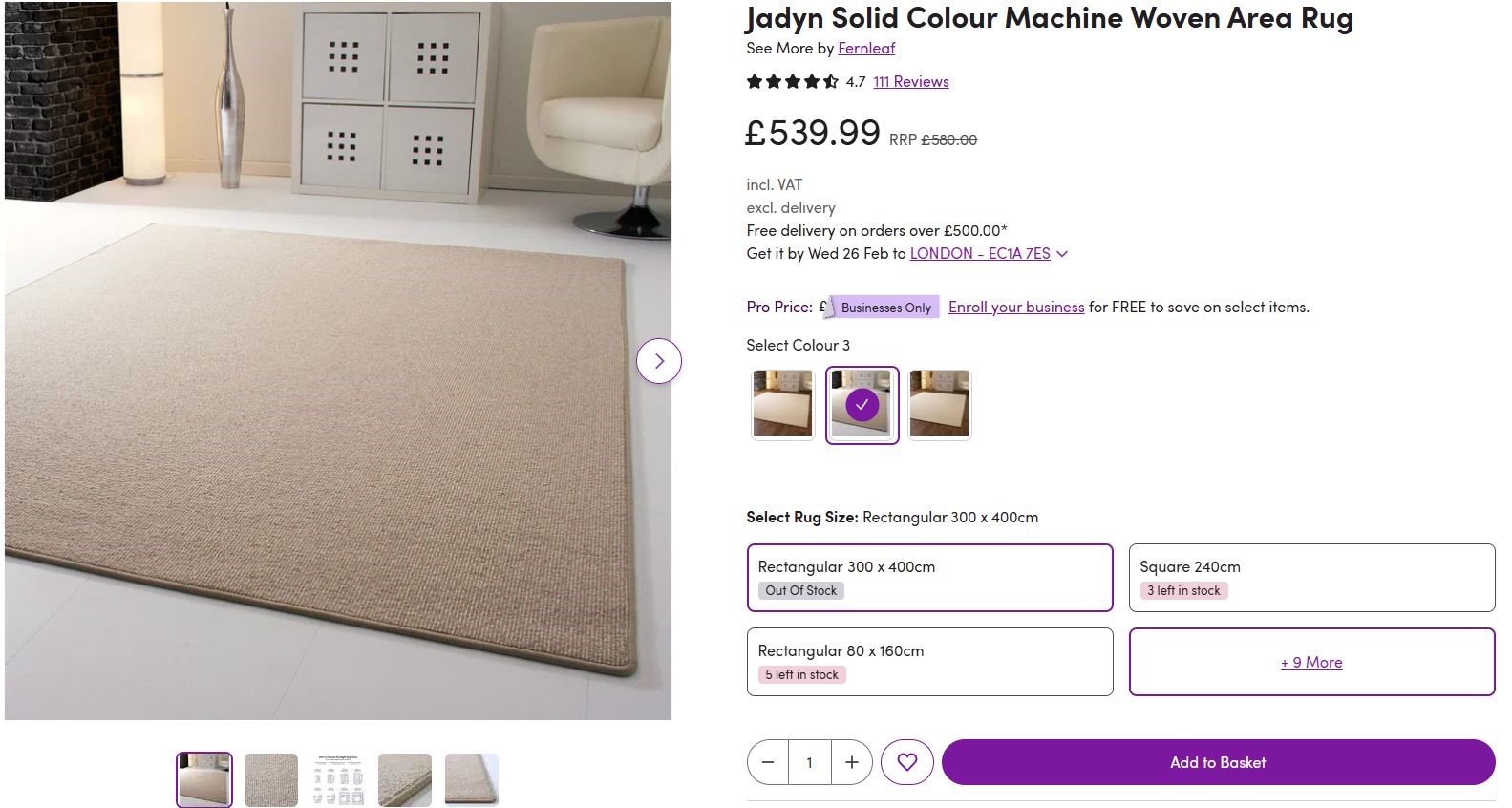The height and width of the screenshot is (808, 1512).
Task: Decrease quantity with the minus button
Action: click(768, 762)
